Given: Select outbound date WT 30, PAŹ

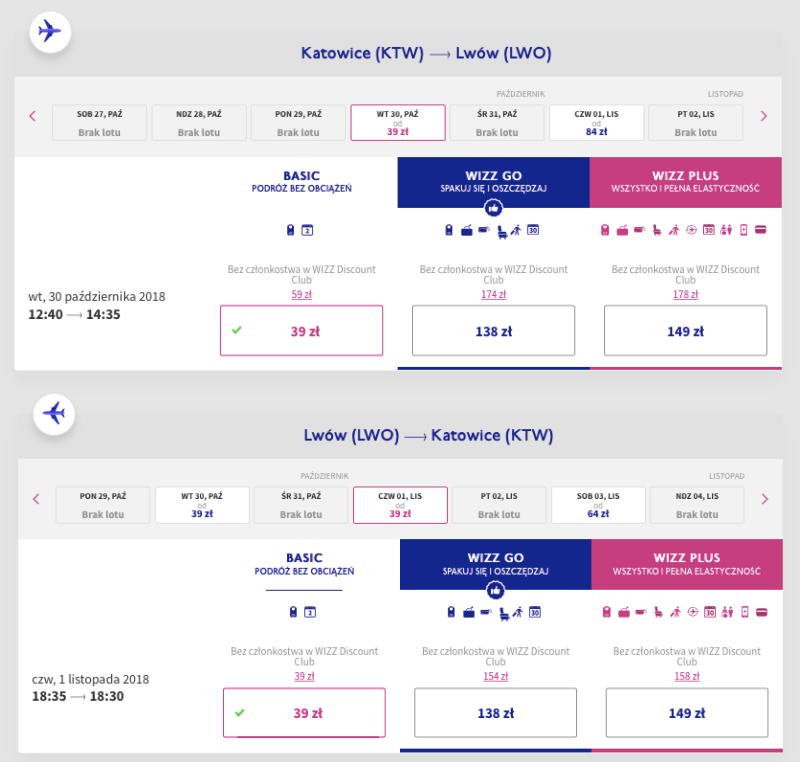Looking at the screenshot, I should [398, 122].
